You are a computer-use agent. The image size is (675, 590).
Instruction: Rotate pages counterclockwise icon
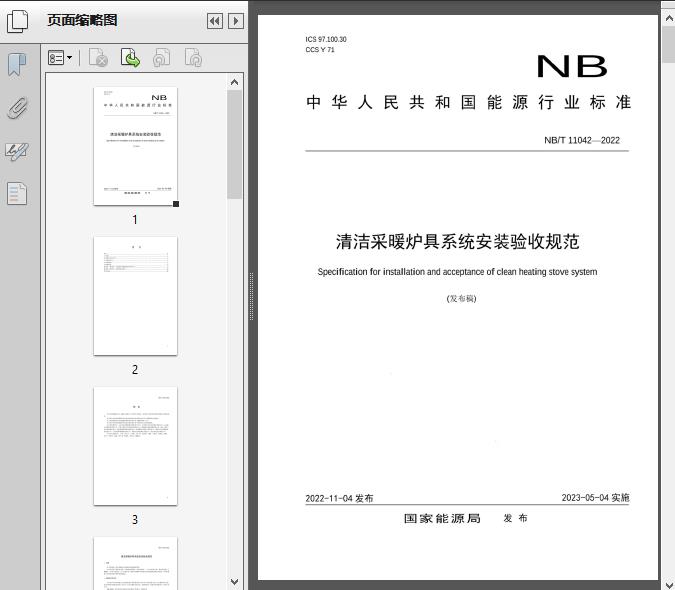tap(162, 57)
